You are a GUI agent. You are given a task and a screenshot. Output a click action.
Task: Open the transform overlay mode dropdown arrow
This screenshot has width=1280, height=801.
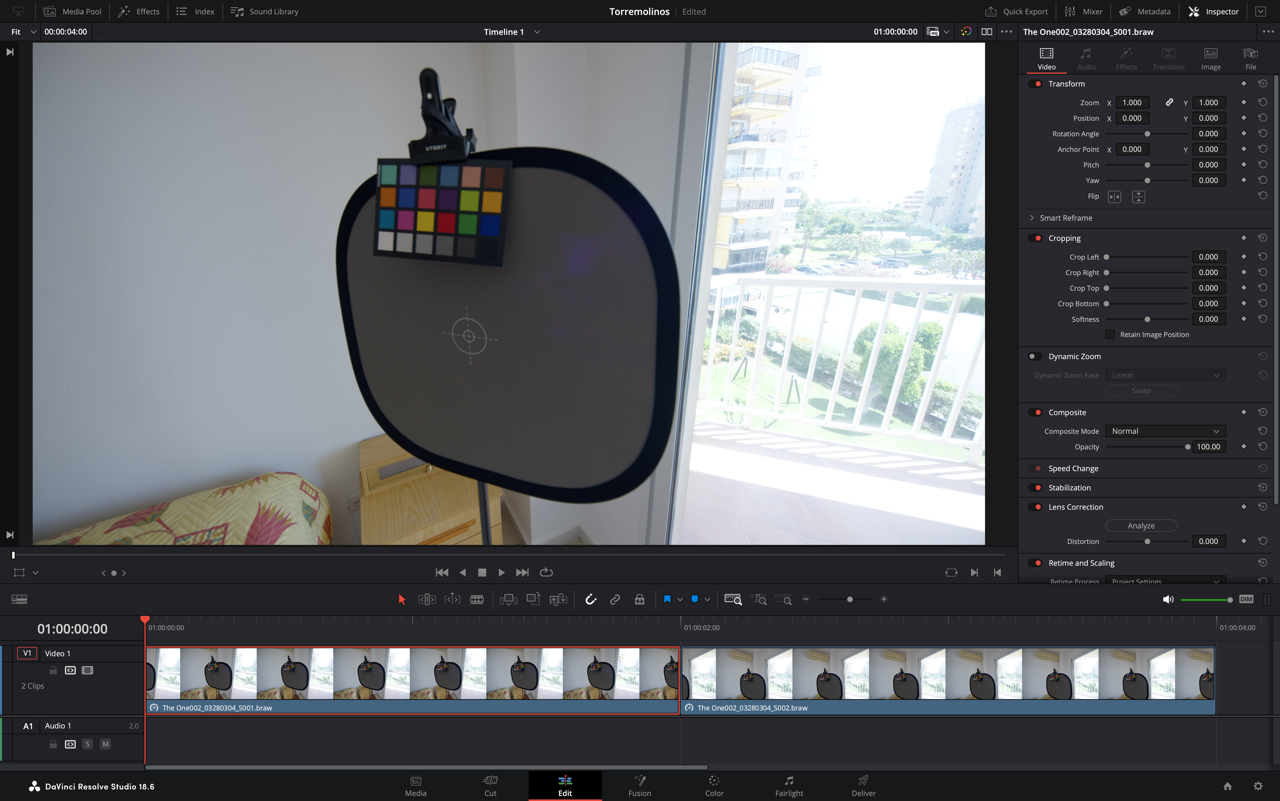(35, 573)
